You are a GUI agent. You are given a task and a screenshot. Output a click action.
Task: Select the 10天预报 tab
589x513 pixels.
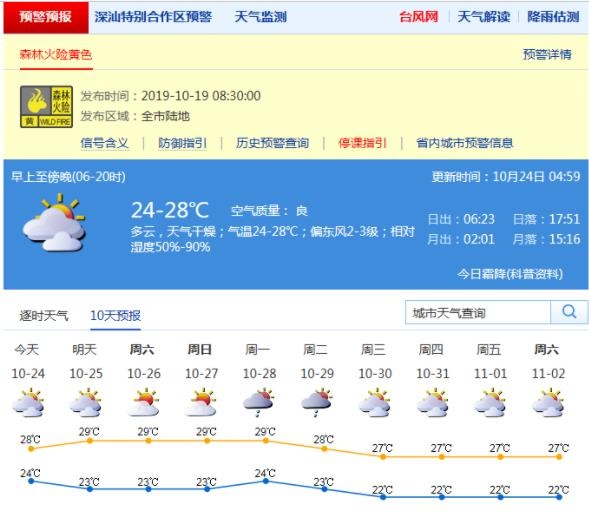click(115, 315)
